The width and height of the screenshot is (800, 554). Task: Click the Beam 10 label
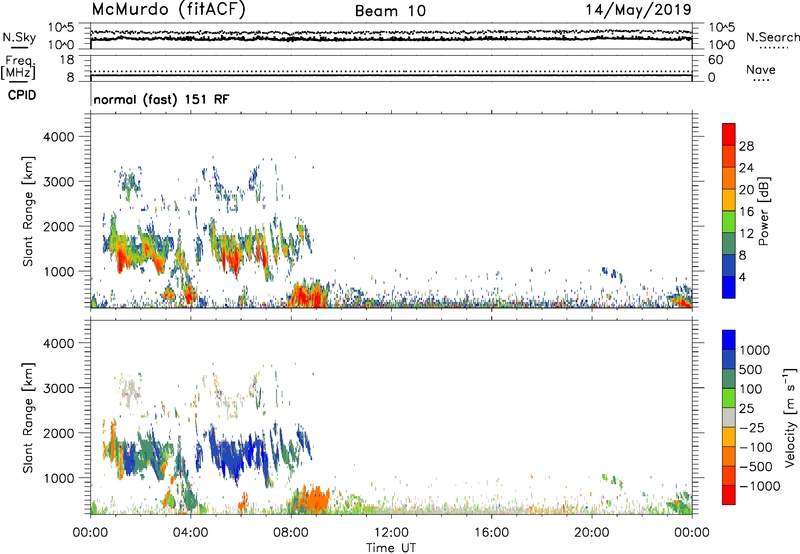(x=390, y=11)
